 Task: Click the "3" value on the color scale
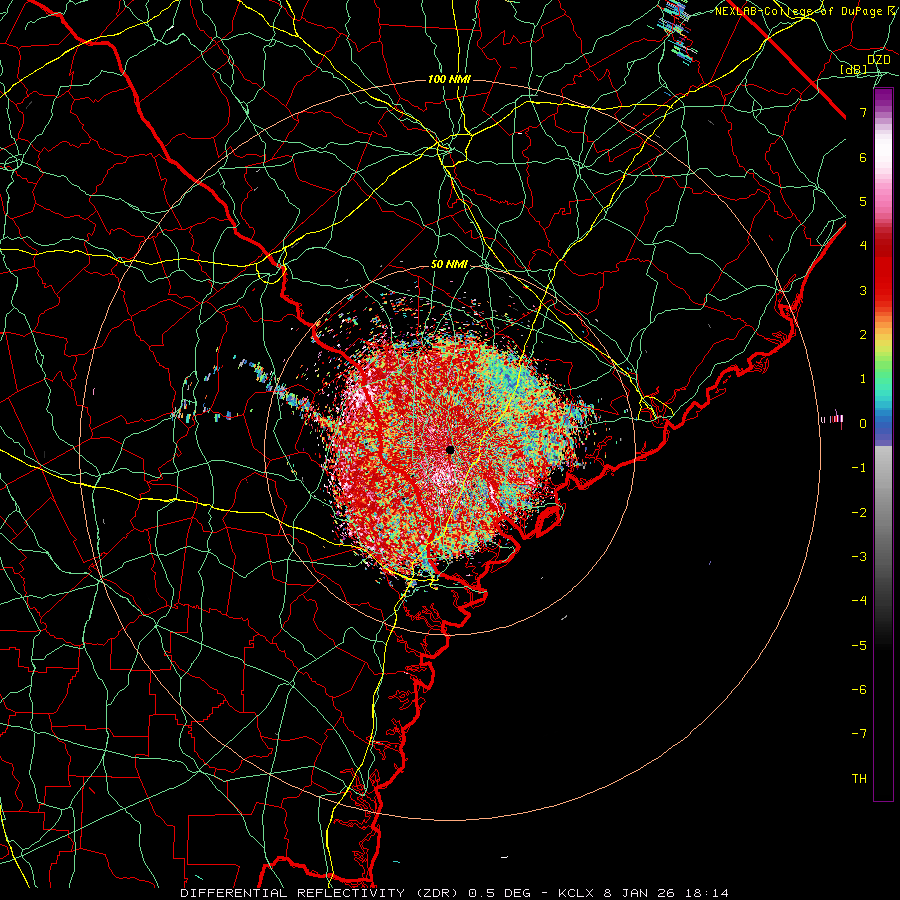point(863,290)
